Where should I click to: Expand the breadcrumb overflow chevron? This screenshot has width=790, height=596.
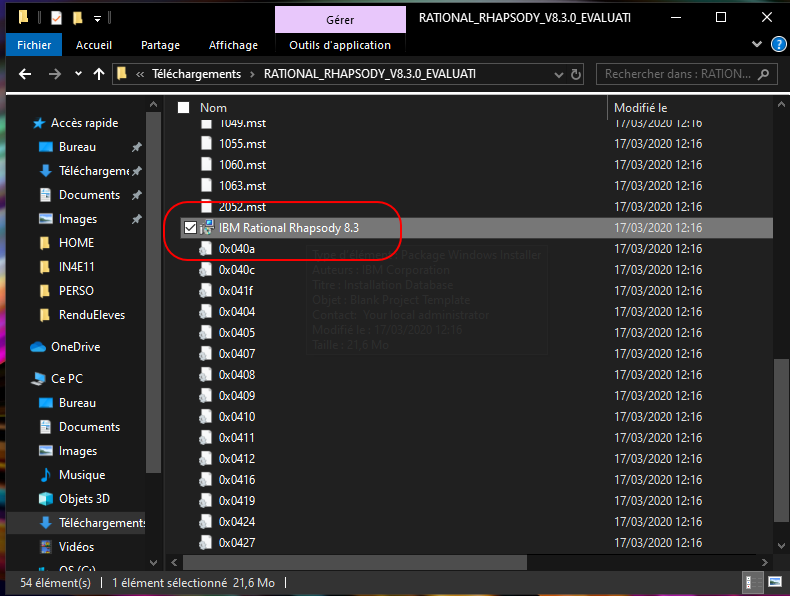pos(140,75)
